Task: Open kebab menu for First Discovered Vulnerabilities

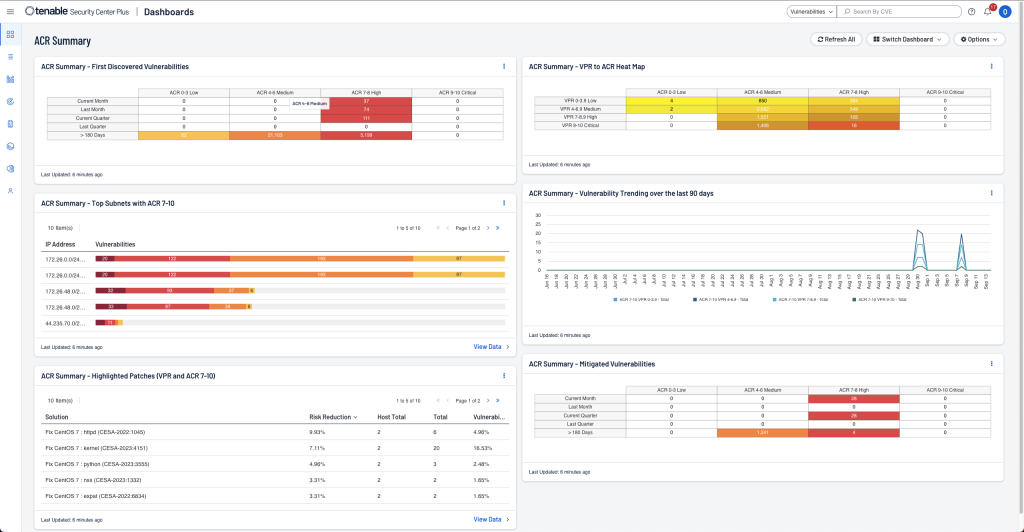Action: [x=503, y=67]
